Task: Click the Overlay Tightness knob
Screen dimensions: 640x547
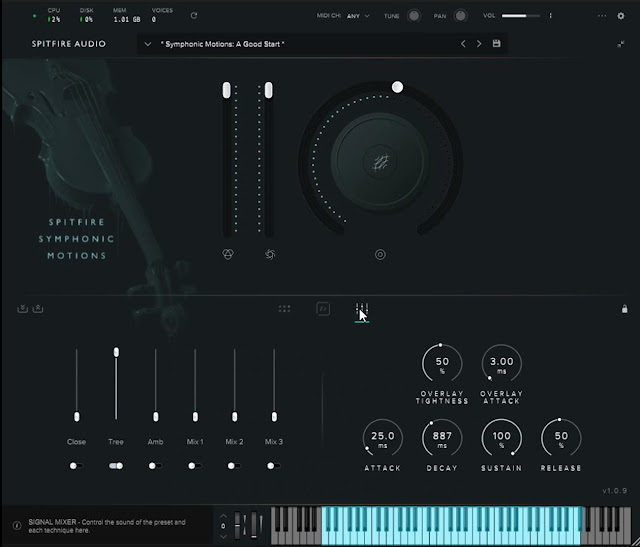Action: coord(442,364)
